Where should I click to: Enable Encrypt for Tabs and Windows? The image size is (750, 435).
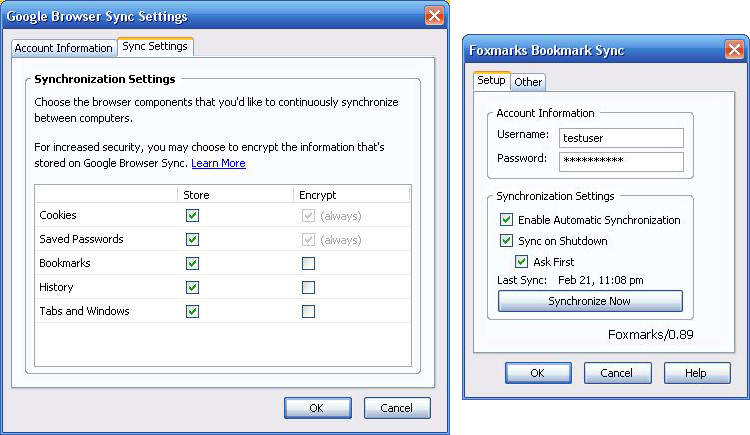pos(309,312)
